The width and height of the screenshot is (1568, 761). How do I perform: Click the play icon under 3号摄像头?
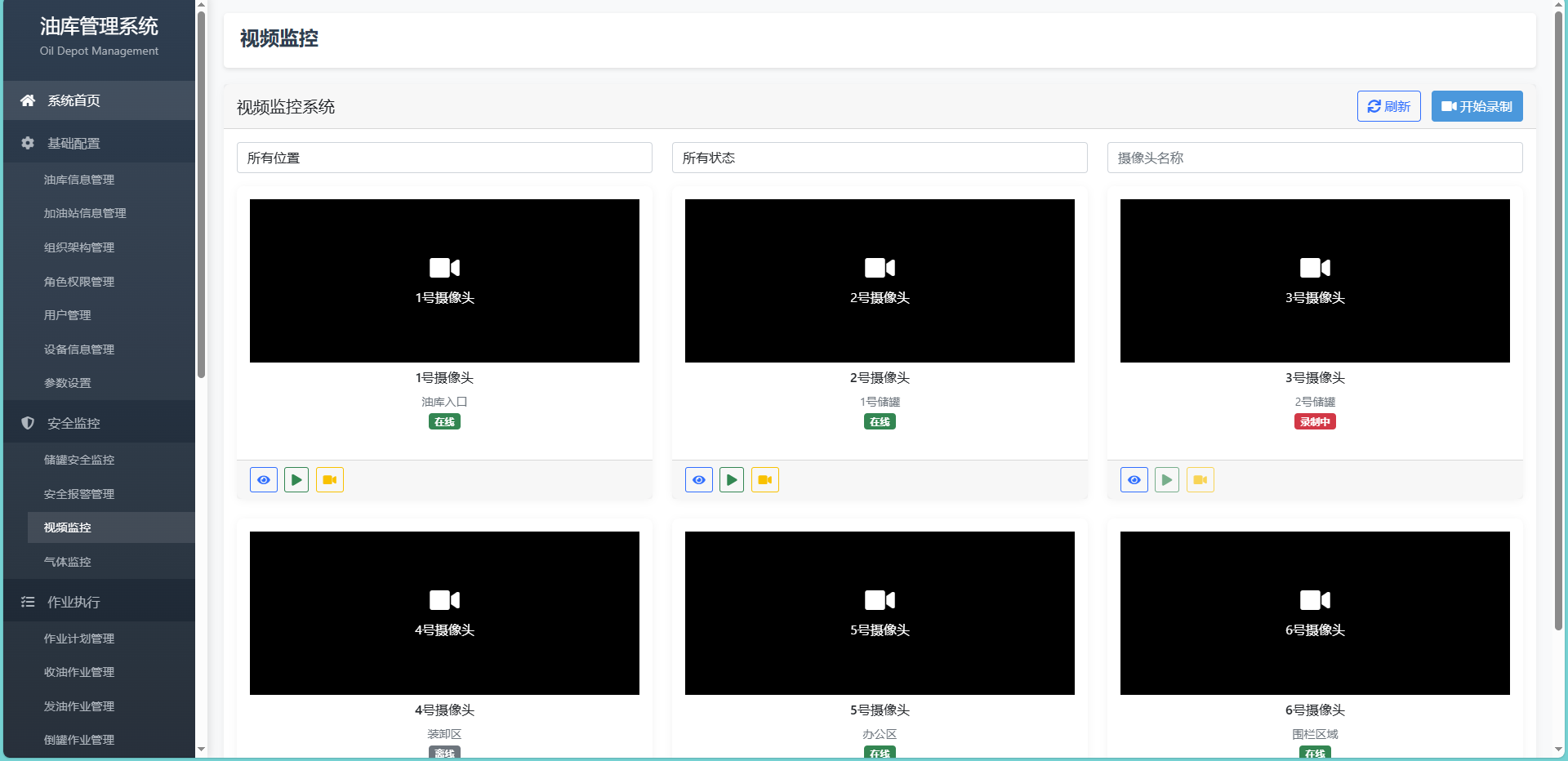pos(1167,480)
